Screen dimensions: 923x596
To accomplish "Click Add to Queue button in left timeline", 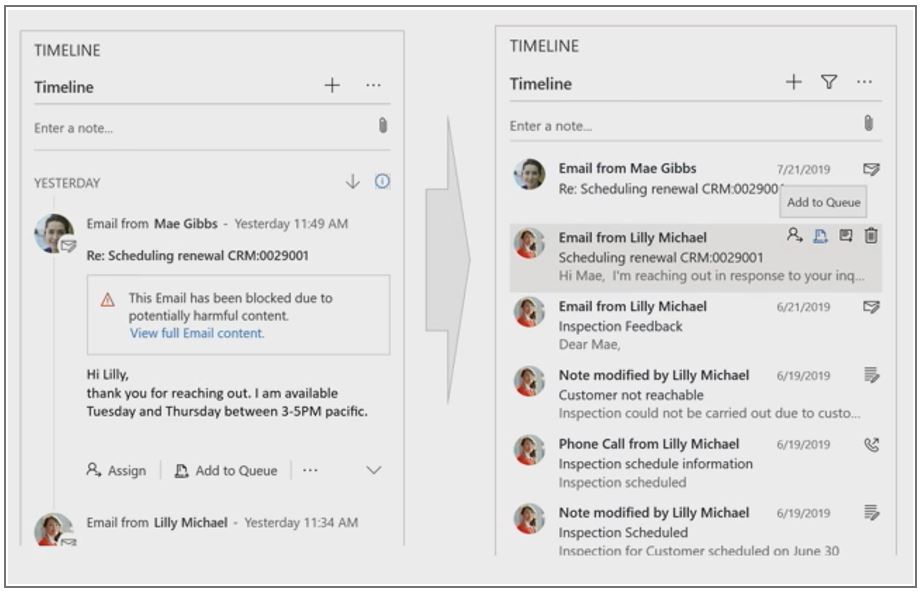I will 226,471.
